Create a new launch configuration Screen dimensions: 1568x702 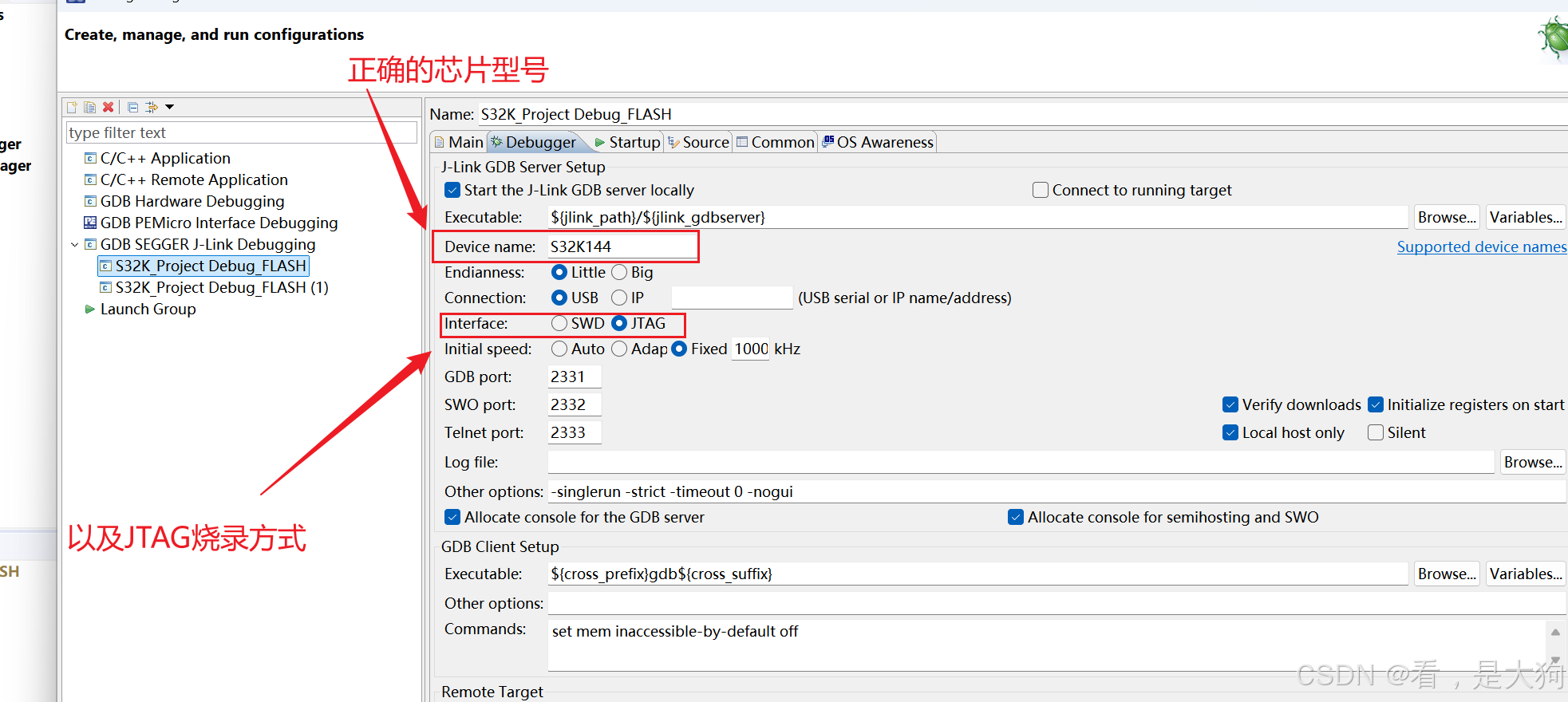point(72,107)
